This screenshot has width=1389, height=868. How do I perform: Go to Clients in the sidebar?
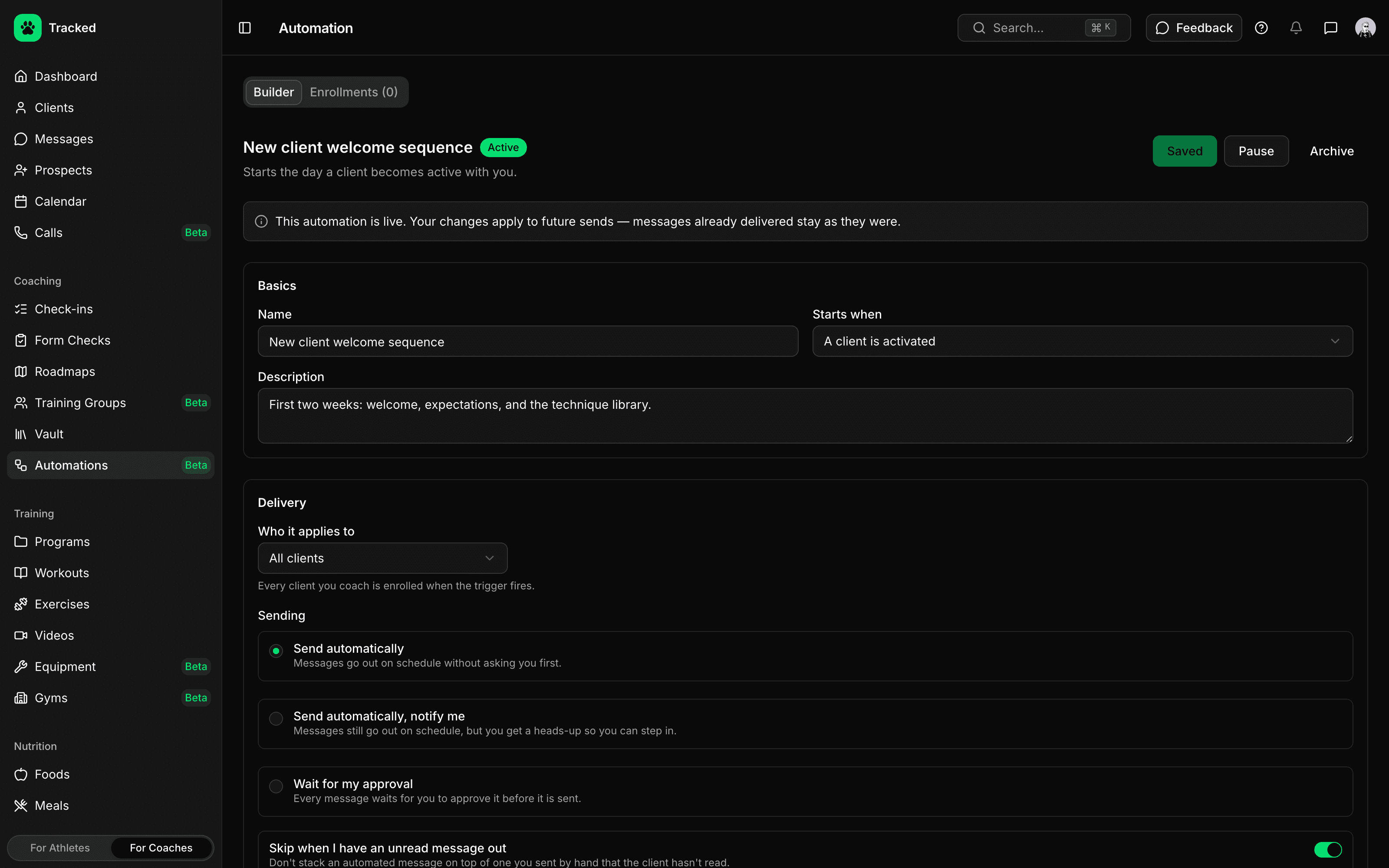point(110,108)
